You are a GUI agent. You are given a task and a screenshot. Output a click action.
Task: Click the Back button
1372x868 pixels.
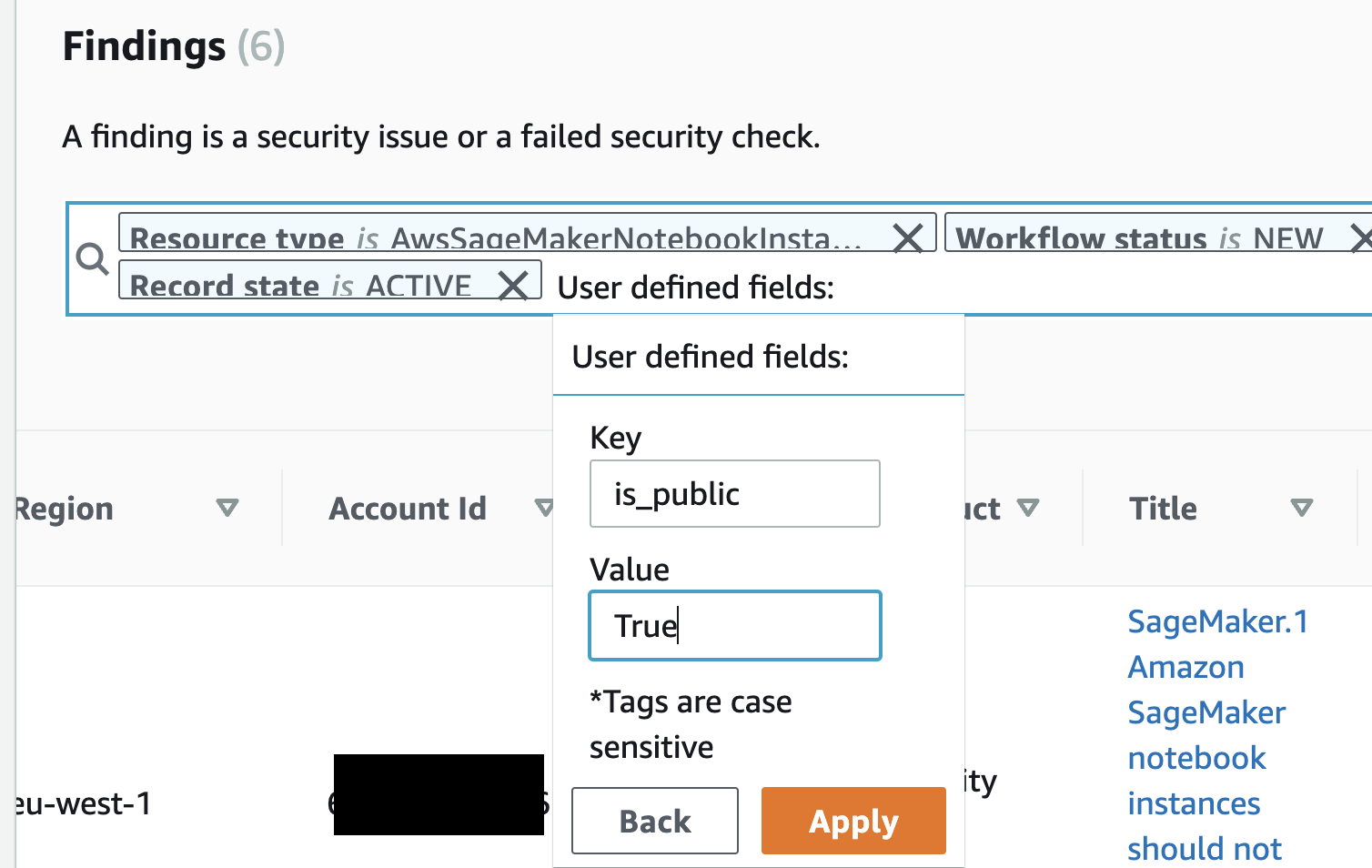[655, 821]
